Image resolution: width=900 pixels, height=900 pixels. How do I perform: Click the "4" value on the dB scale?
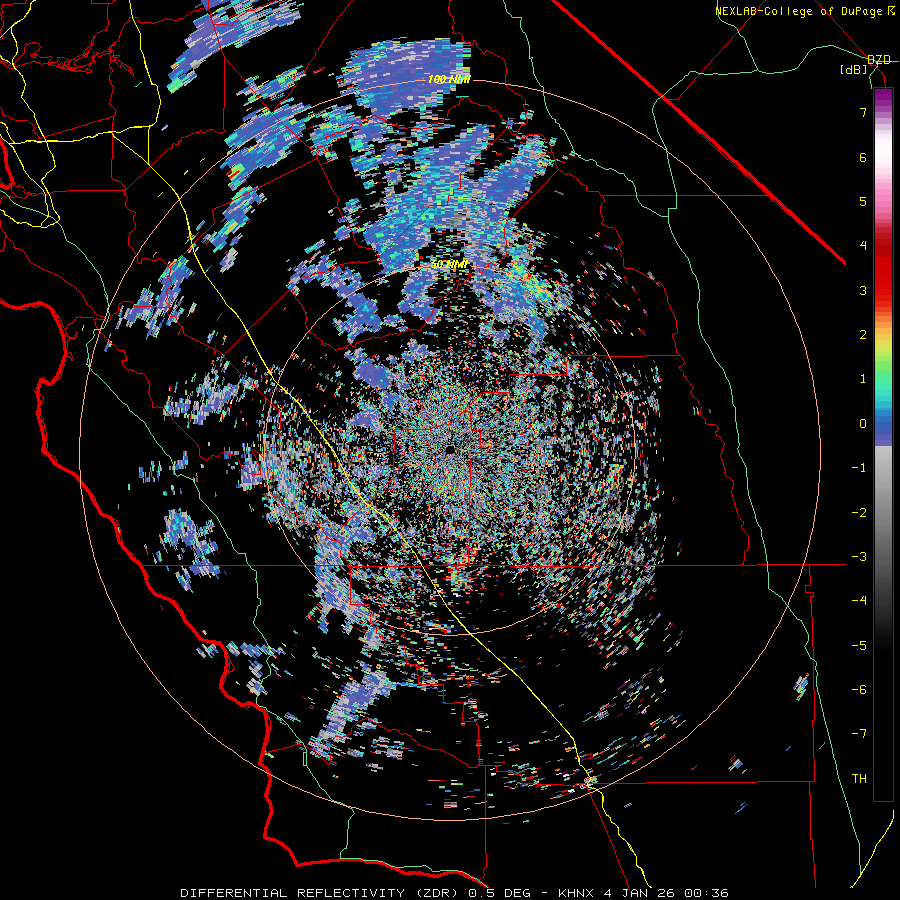863,246
